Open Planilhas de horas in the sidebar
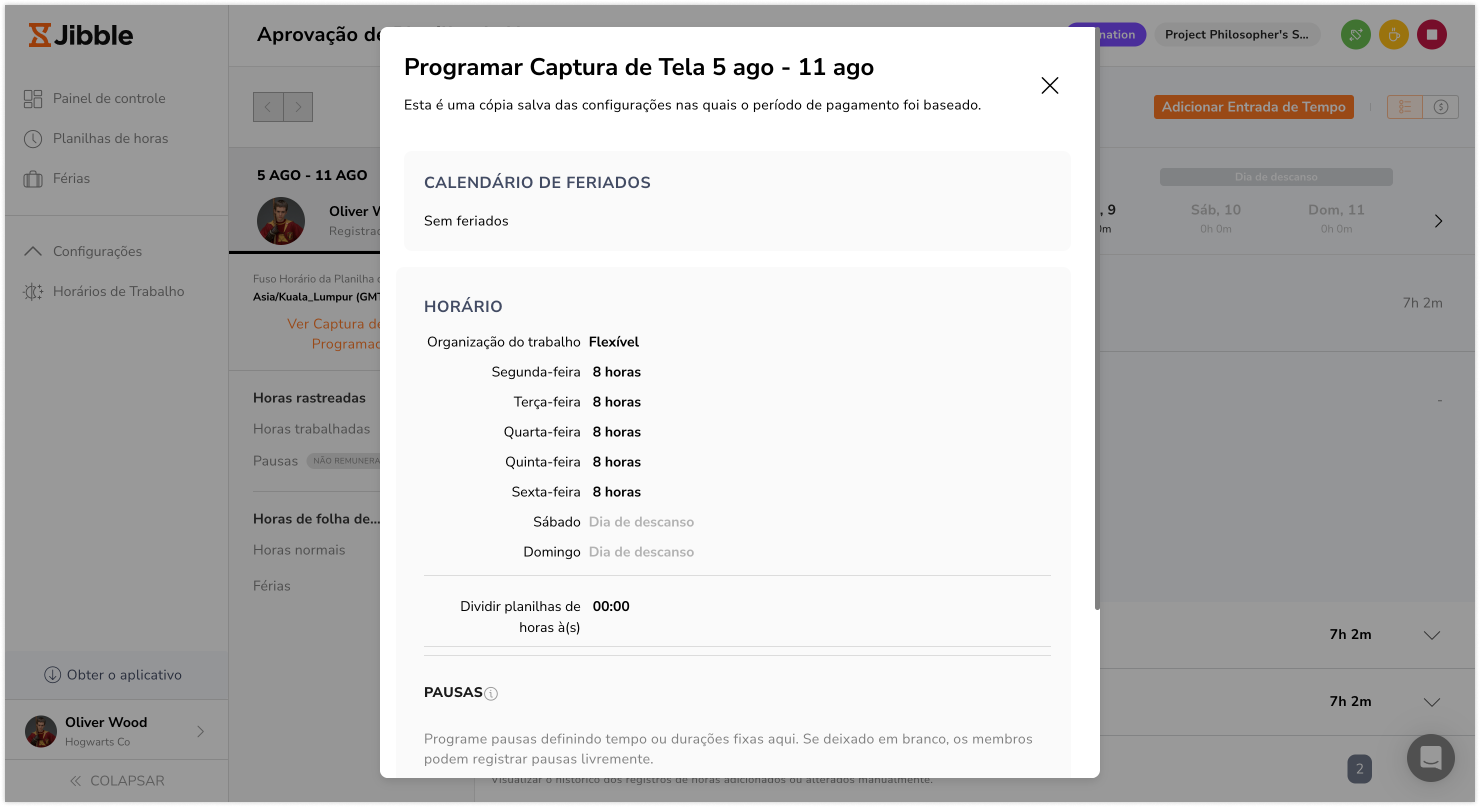Screen dimensions: 1480x807 coord(110,138)
